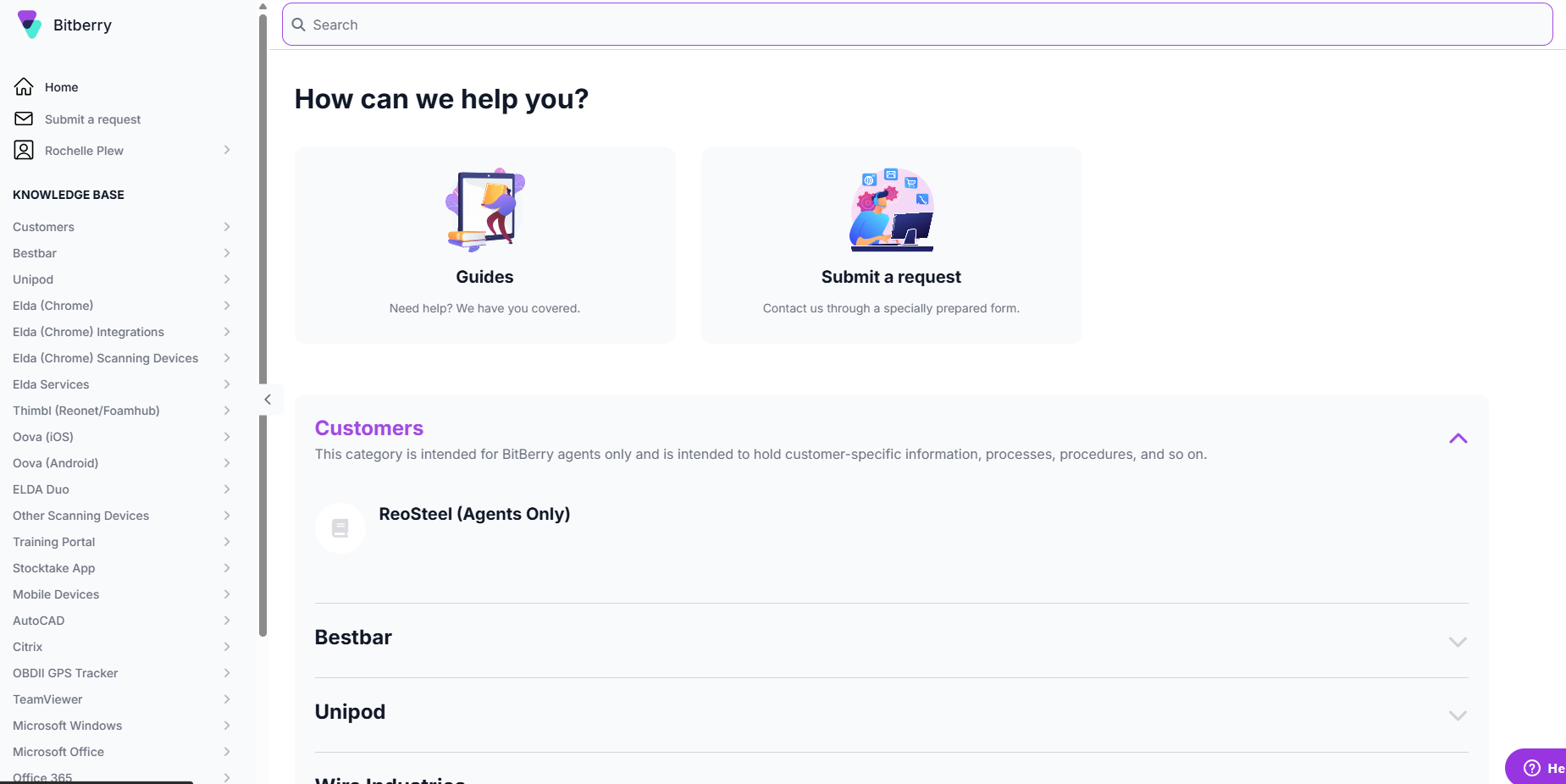Expand Customers chevron in sidebar
This screenshot has height=784, width=1566.
click(227, 227)
